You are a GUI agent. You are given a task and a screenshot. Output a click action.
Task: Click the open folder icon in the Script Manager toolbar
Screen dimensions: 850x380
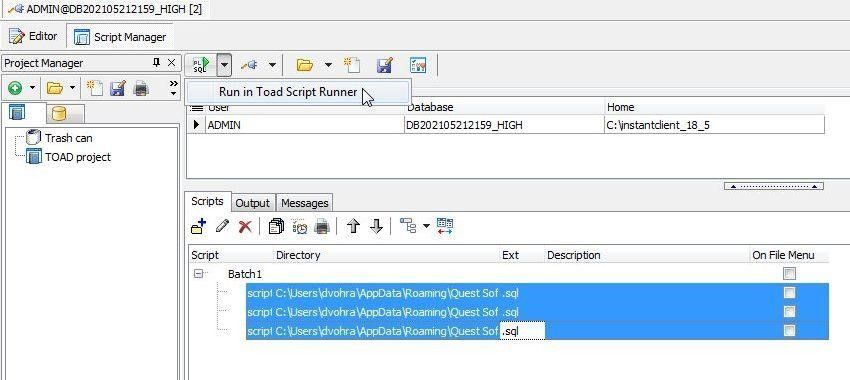click(305, 66)
